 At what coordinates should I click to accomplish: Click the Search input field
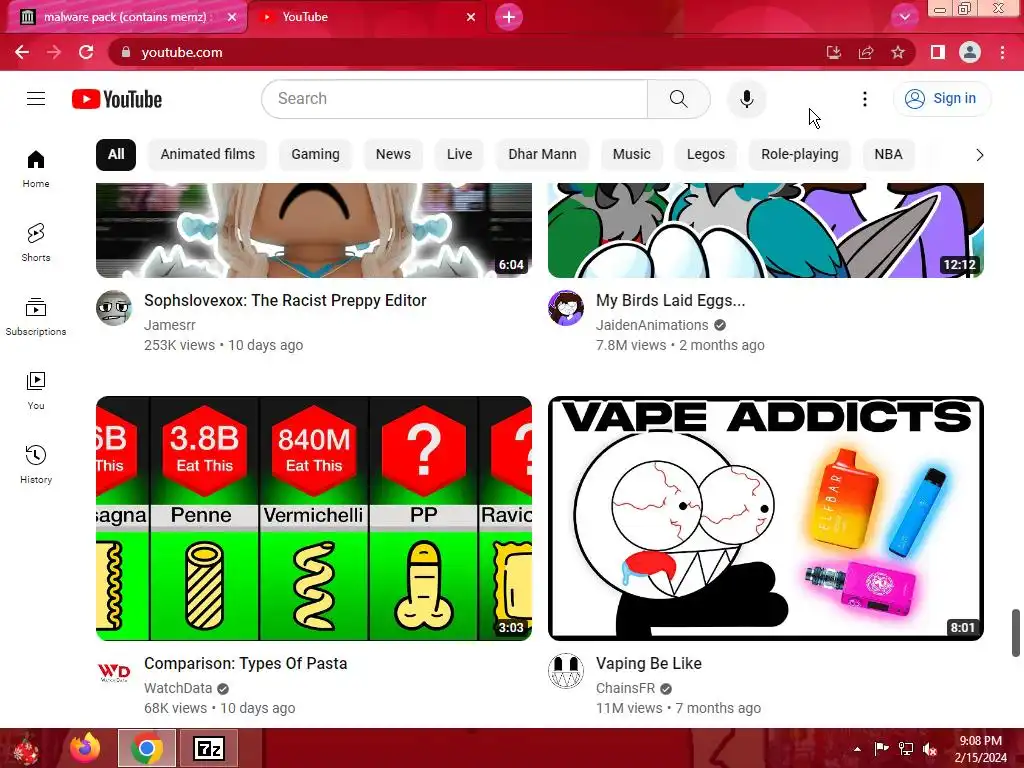pos(455,99)
